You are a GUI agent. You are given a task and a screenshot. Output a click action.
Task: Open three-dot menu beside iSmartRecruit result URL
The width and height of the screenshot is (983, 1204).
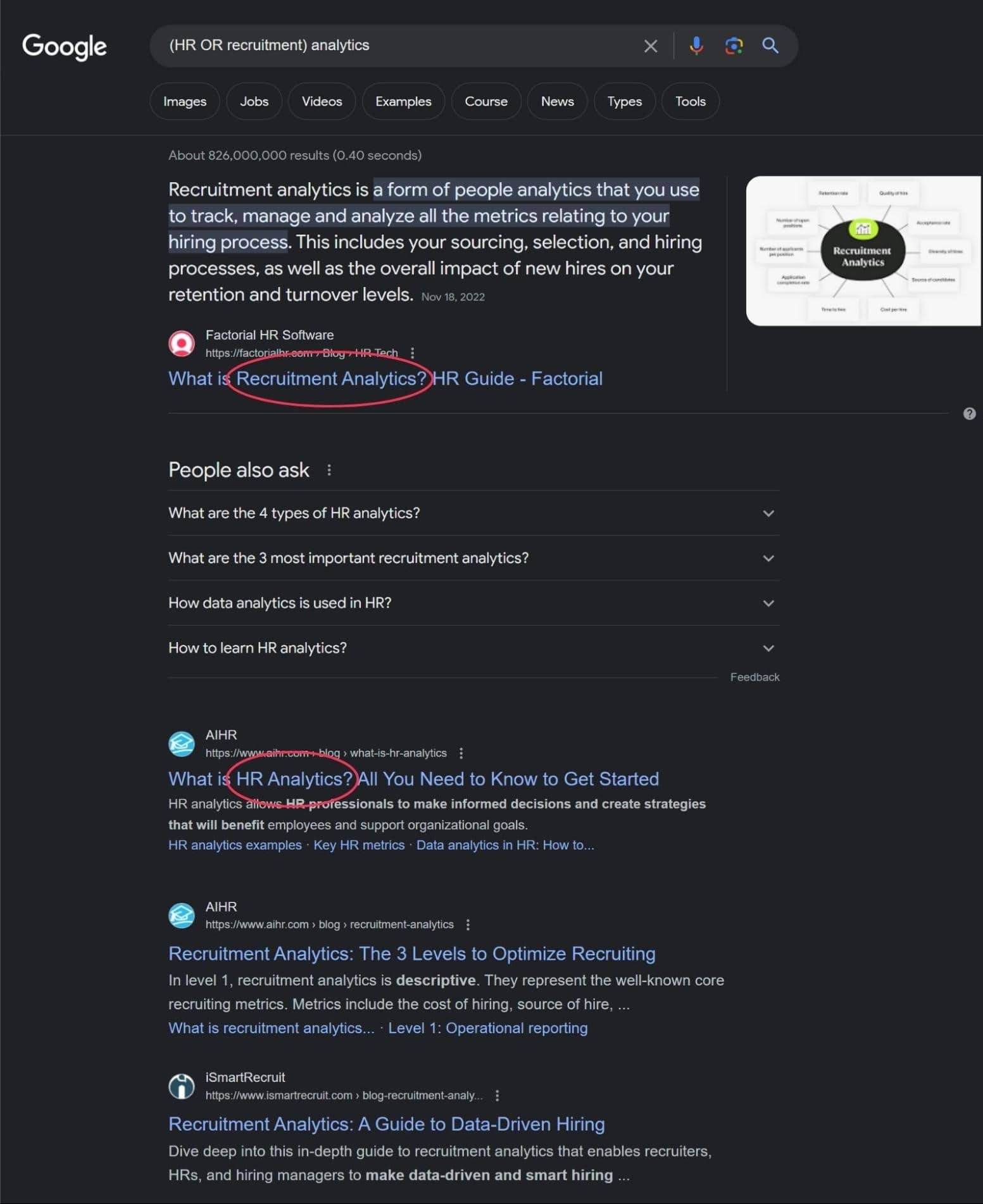[x=498, y=1095]
